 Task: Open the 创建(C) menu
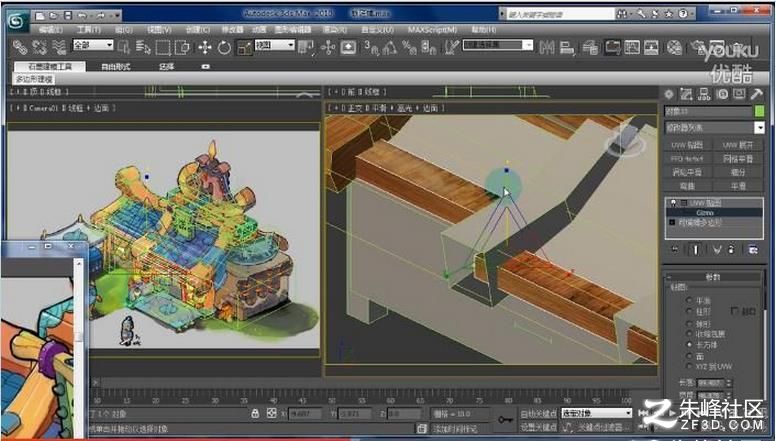click(197, 30)
